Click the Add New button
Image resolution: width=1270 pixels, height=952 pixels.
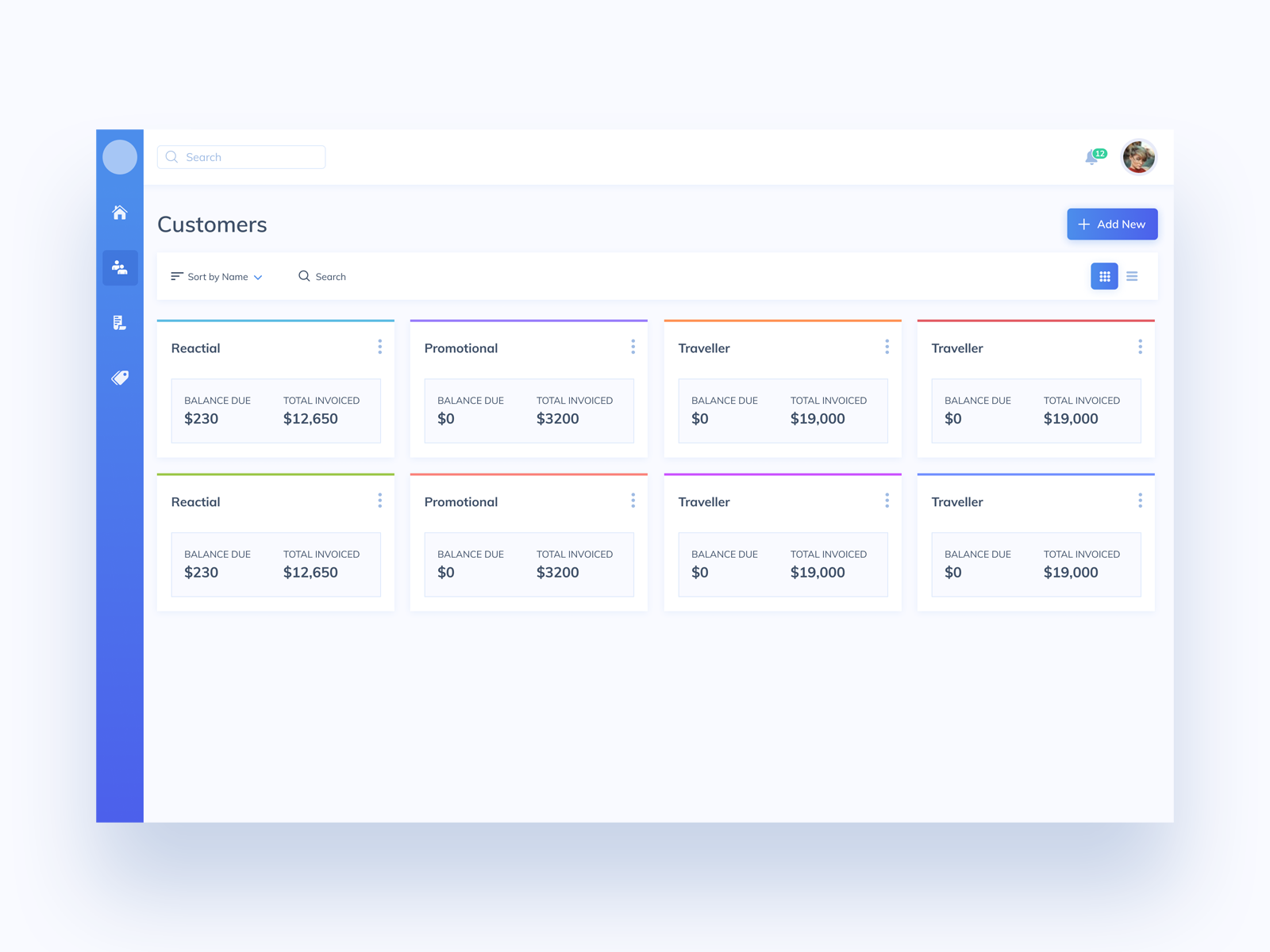1112,224
